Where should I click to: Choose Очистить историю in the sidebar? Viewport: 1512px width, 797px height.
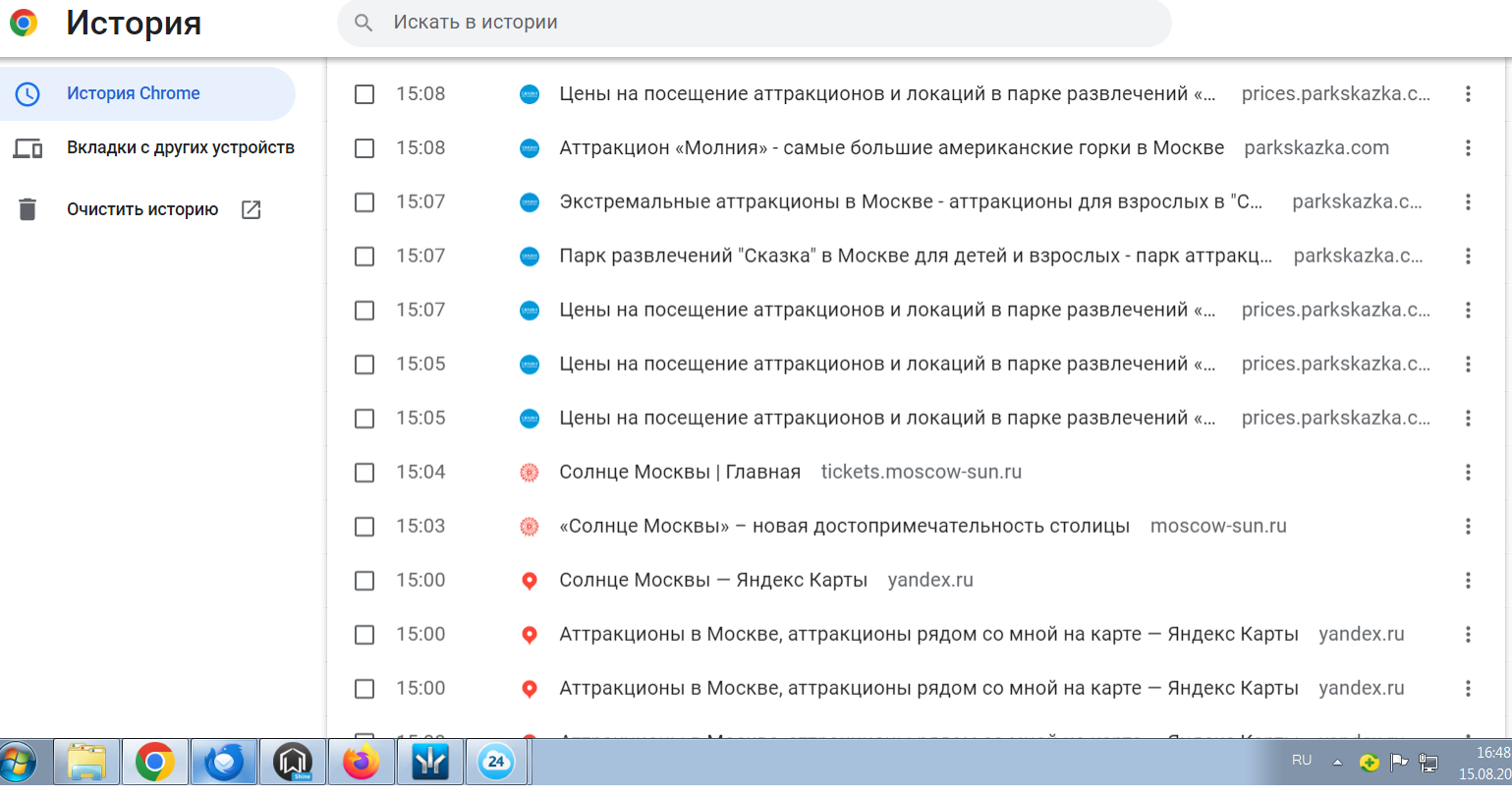(x=142, y=209)
